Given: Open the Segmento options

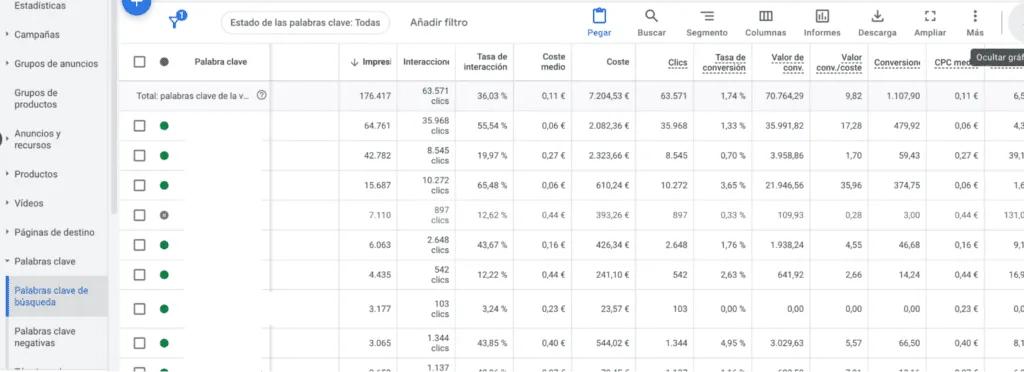Looking at the screenshot, I should pyautogui.click(x=707, y=16).
